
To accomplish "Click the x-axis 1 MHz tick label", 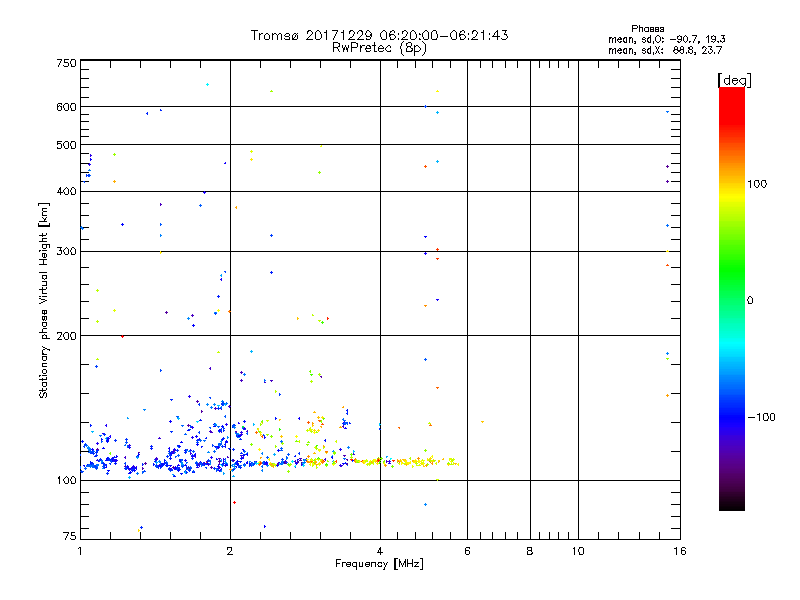I will pos(80,551).
